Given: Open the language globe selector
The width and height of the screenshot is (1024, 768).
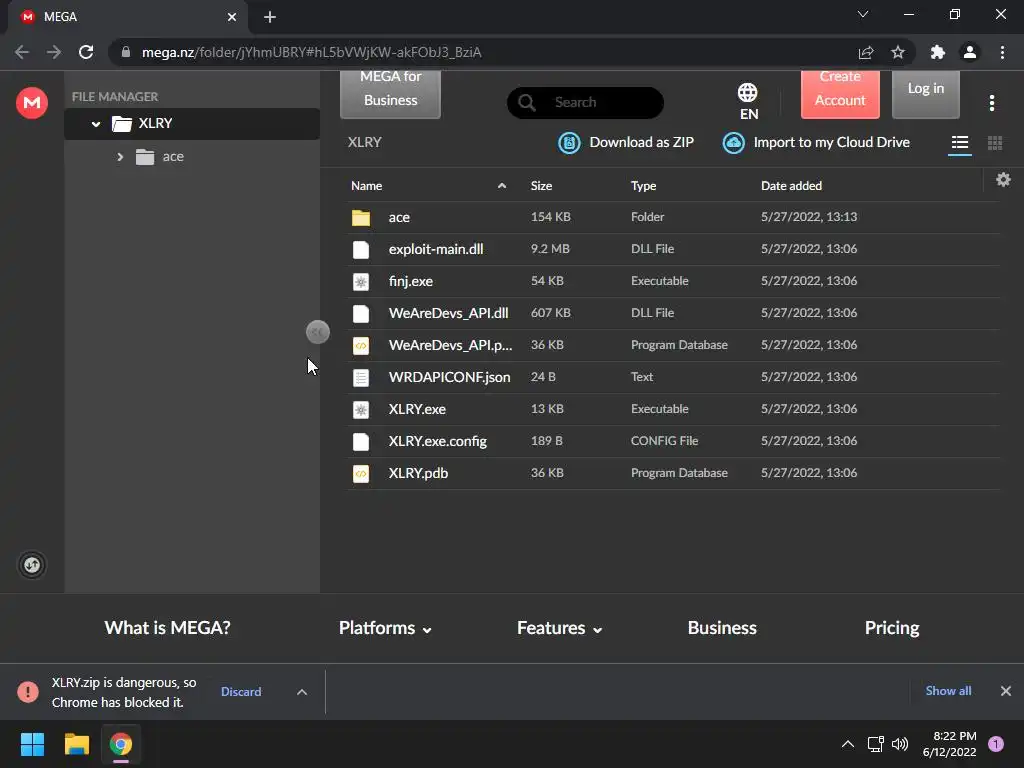Looking at the screenshot, I should pos(748,93).
